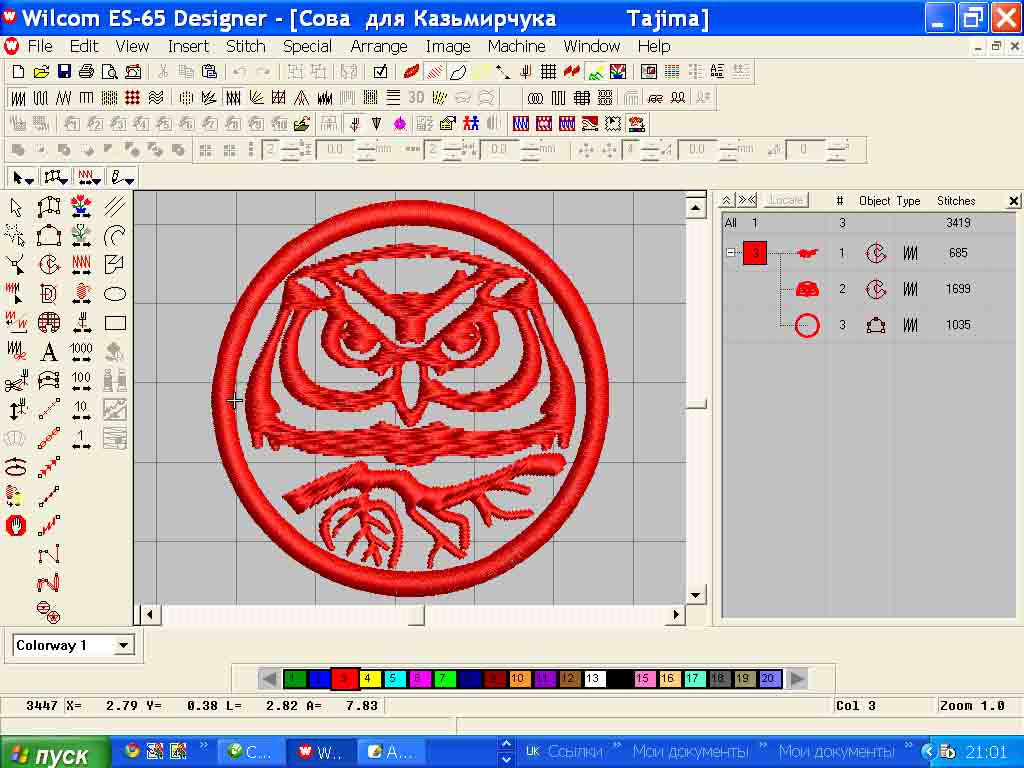The height and width of the screenshot is (768, 1024).
Task: Click the Print icon in toolbar
Action: pyautogui.click(x=86, y=72)
